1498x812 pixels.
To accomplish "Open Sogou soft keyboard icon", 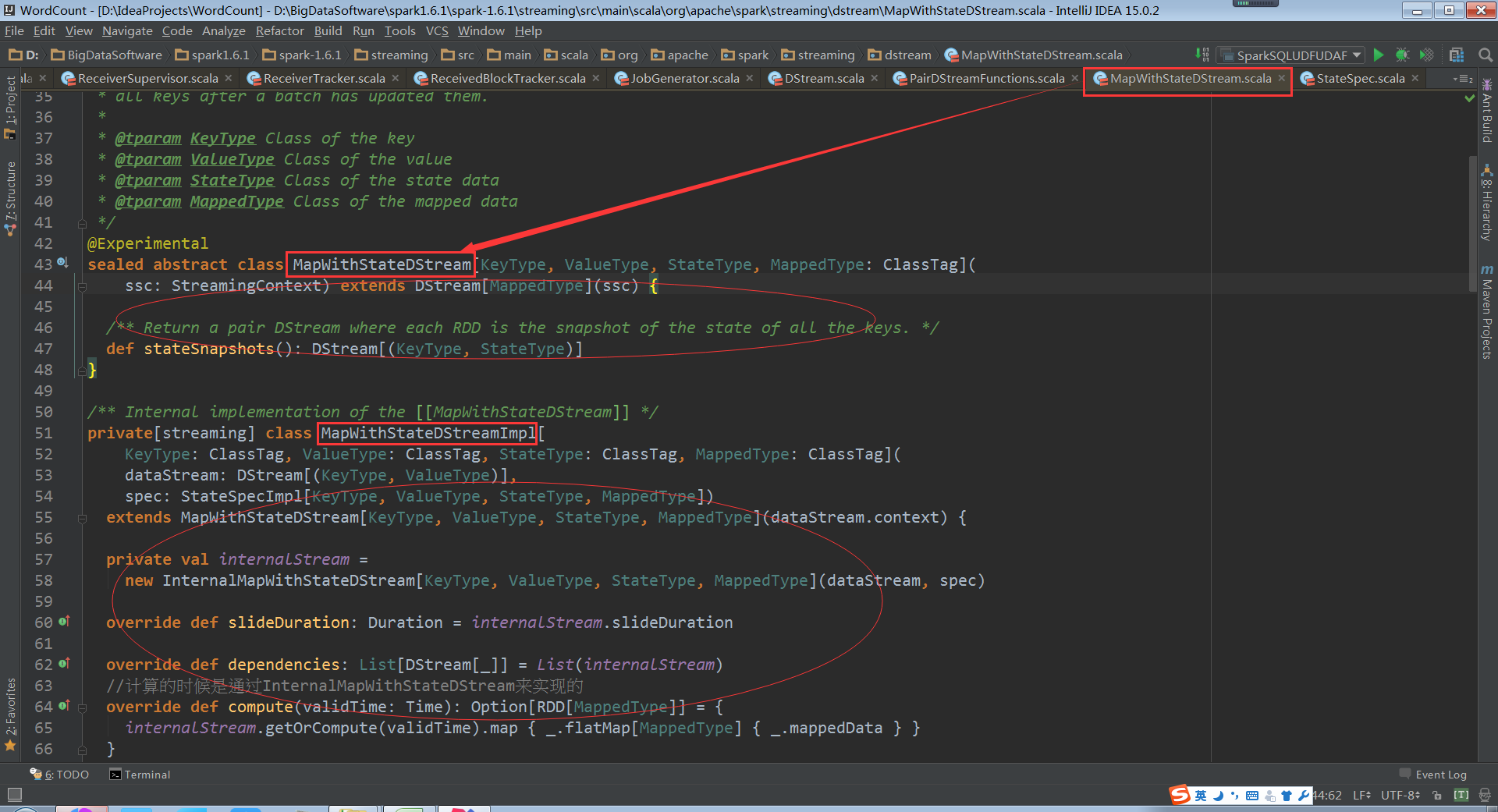I will [1252, 796].
